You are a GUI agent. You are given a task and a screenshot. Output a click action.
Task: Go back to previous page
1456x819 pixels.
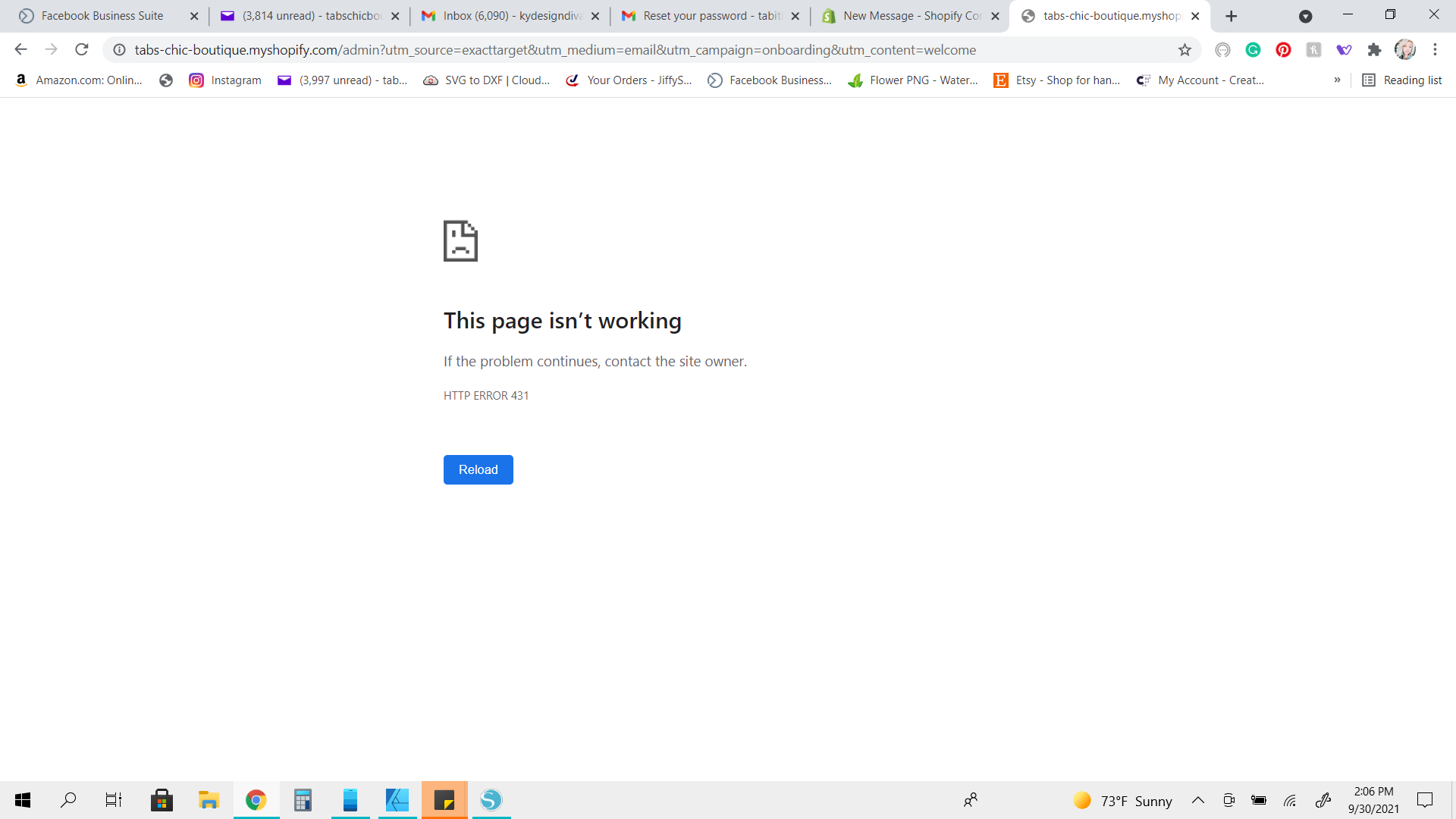[21, 50]
